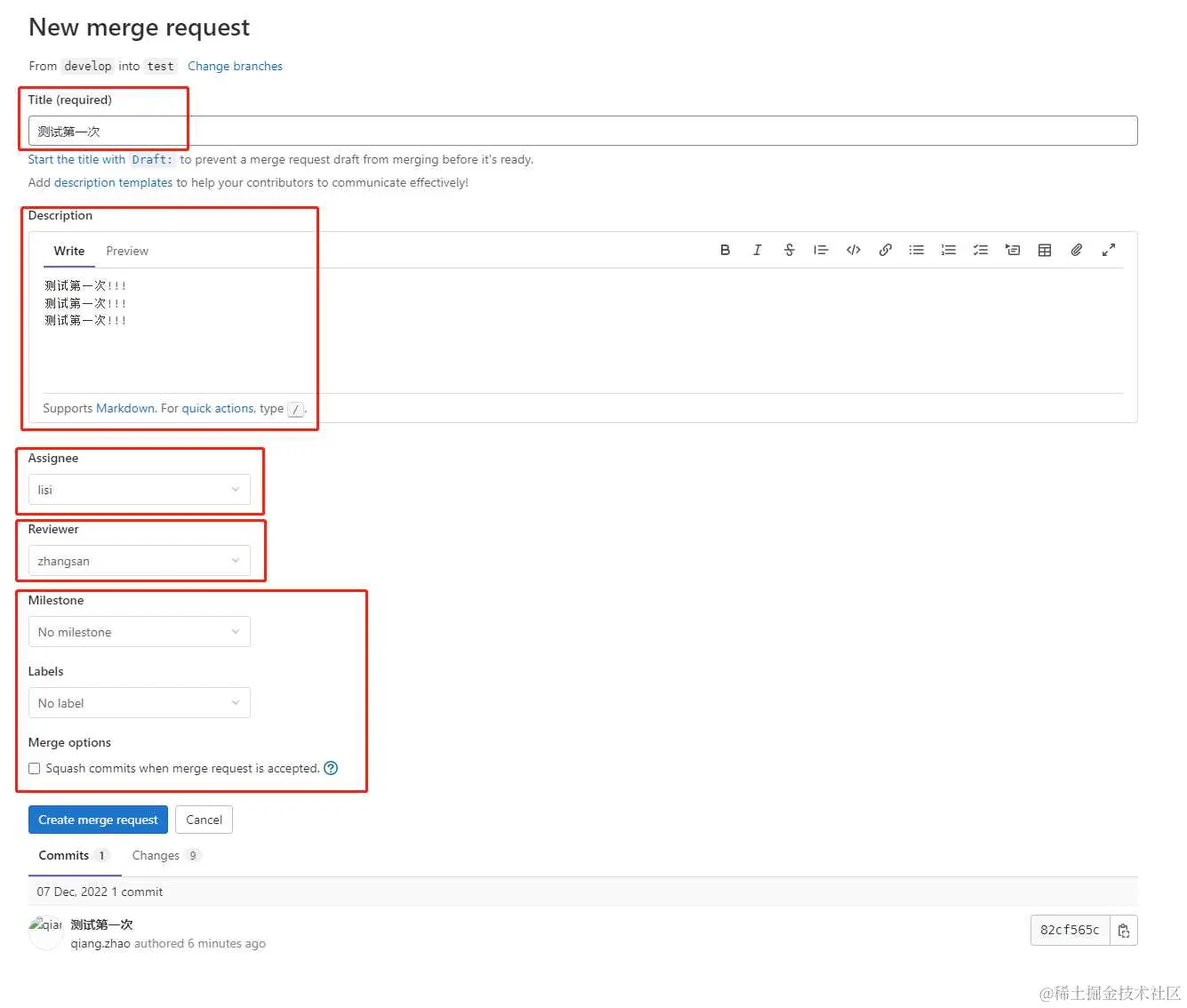Add a numbered list via toolbar
The image size is (1187, 1008).
click(x=949, y=250)
